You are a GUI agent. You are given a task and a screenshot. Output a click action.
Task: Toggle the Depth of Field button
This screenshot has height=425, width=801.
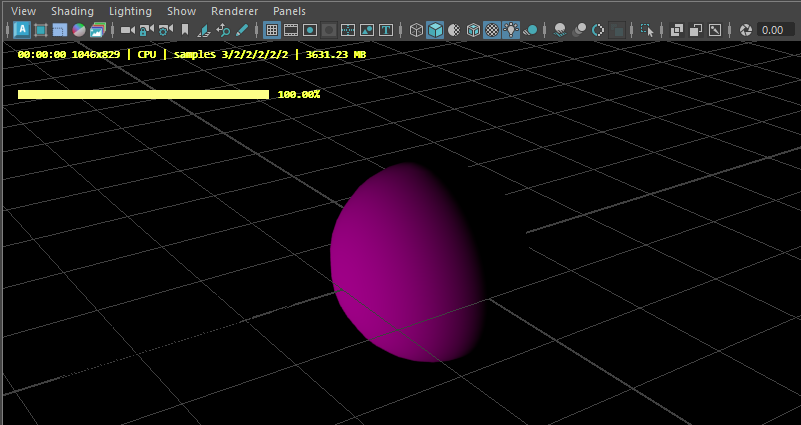coord(617,30)
